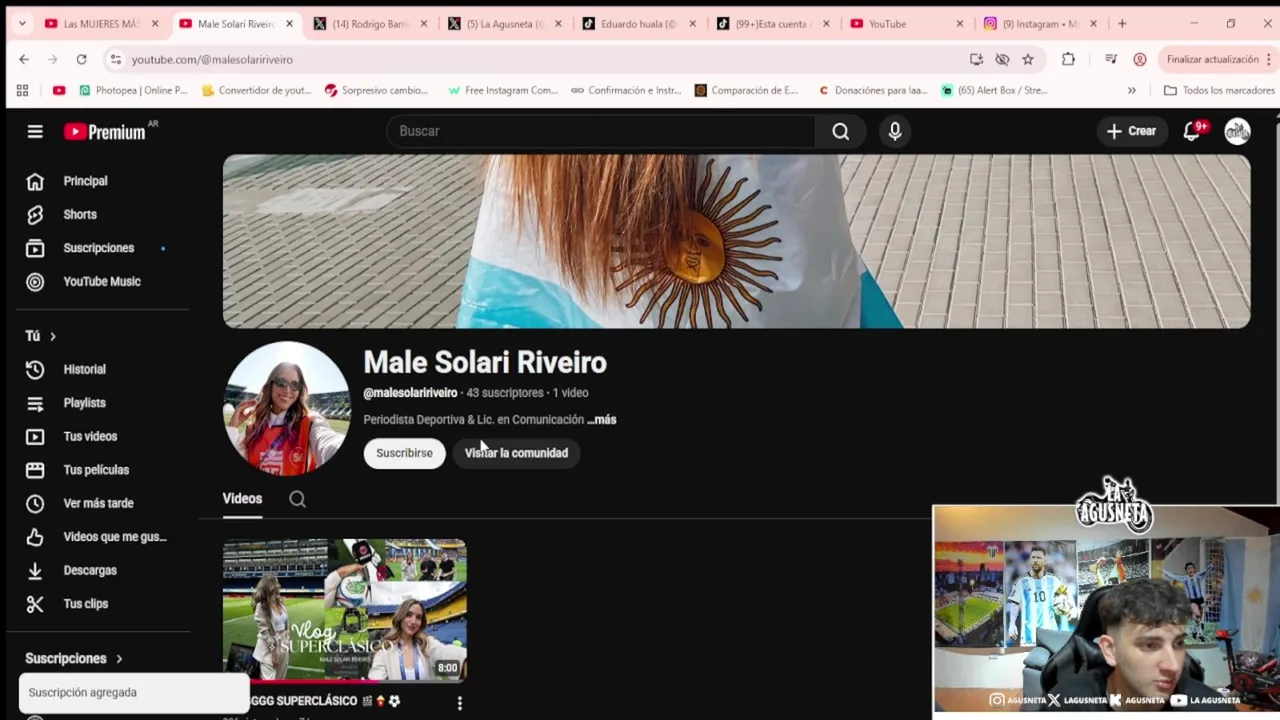The width and height of the screenshot is (1280, 720).
Task: Close the Male Solari Riveiro tab
Action: click(x=289, y=23)
